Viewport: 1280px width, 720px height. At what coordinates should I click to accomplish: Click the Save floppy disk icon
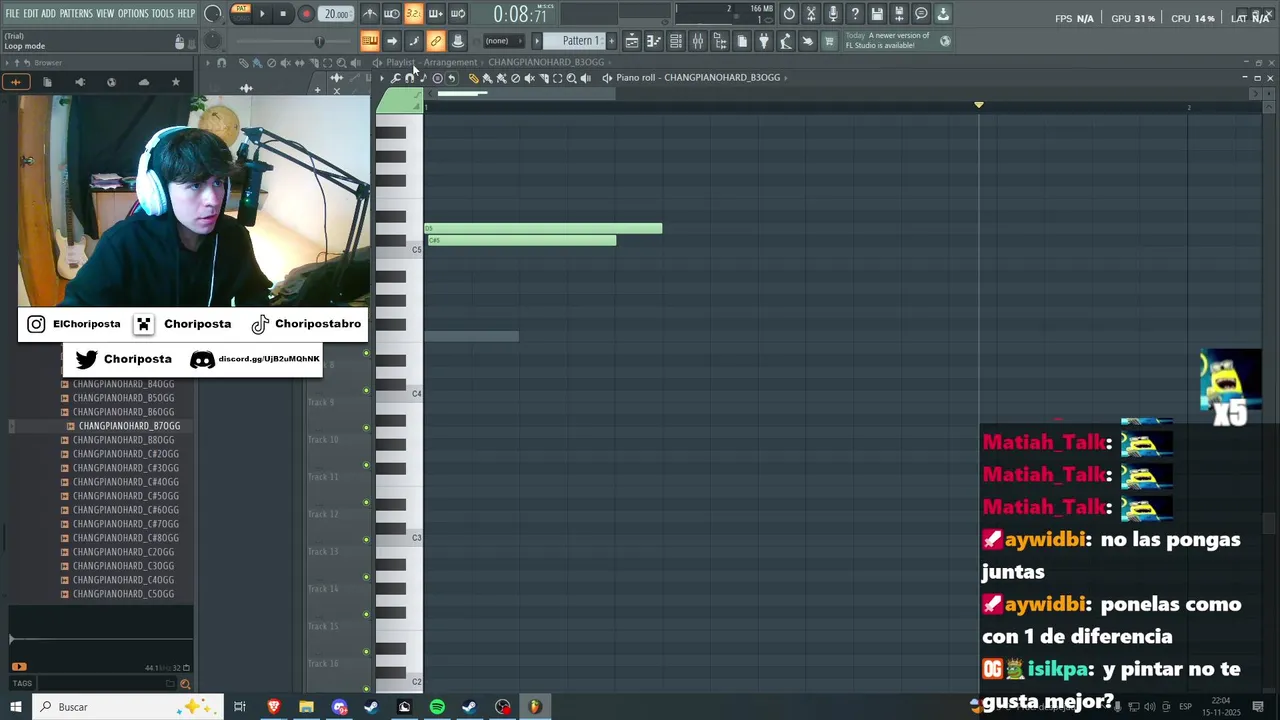click(877, 14)
